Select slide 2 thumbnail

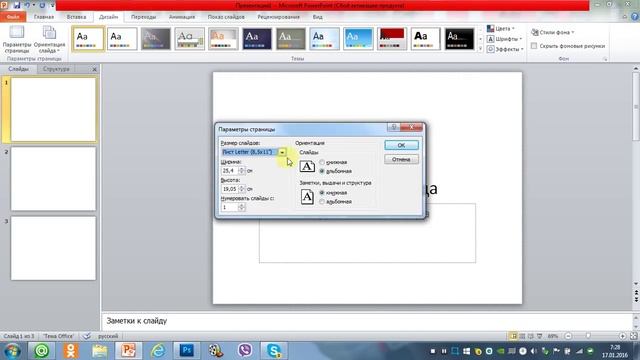(53, 179)
